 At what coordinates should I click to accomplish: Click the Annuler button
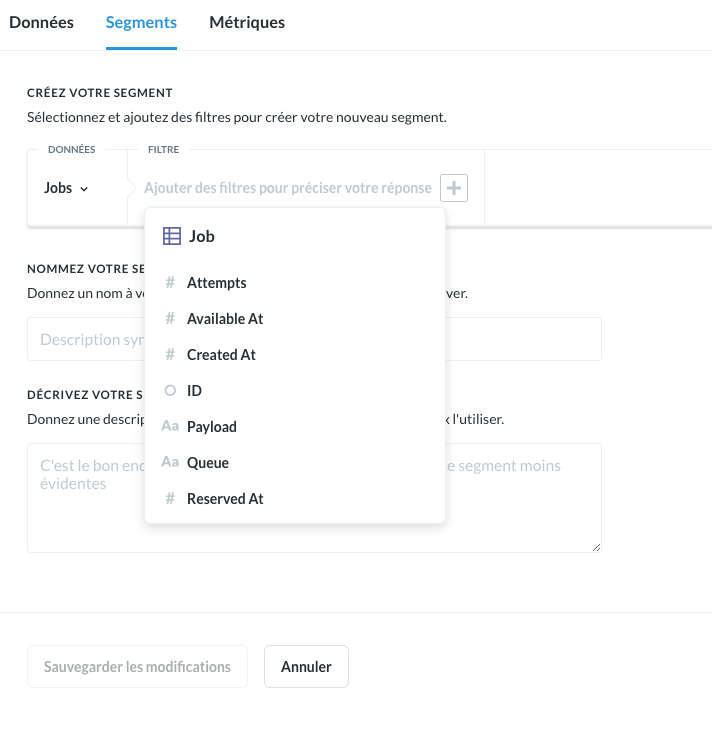tap(306, 666)
